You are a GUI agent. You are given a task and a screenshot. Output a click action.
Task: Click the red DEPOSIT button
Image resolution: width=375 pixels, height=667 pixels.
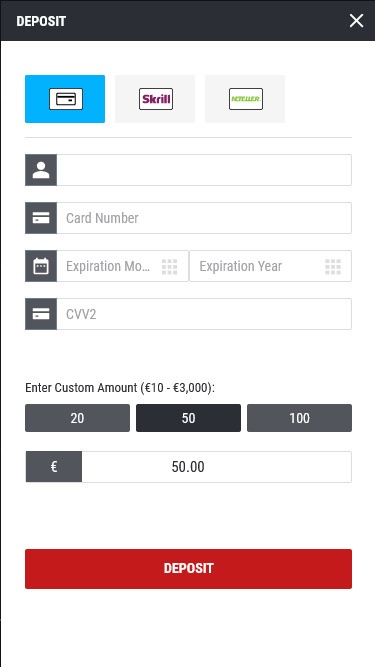[x=188, y=569]
